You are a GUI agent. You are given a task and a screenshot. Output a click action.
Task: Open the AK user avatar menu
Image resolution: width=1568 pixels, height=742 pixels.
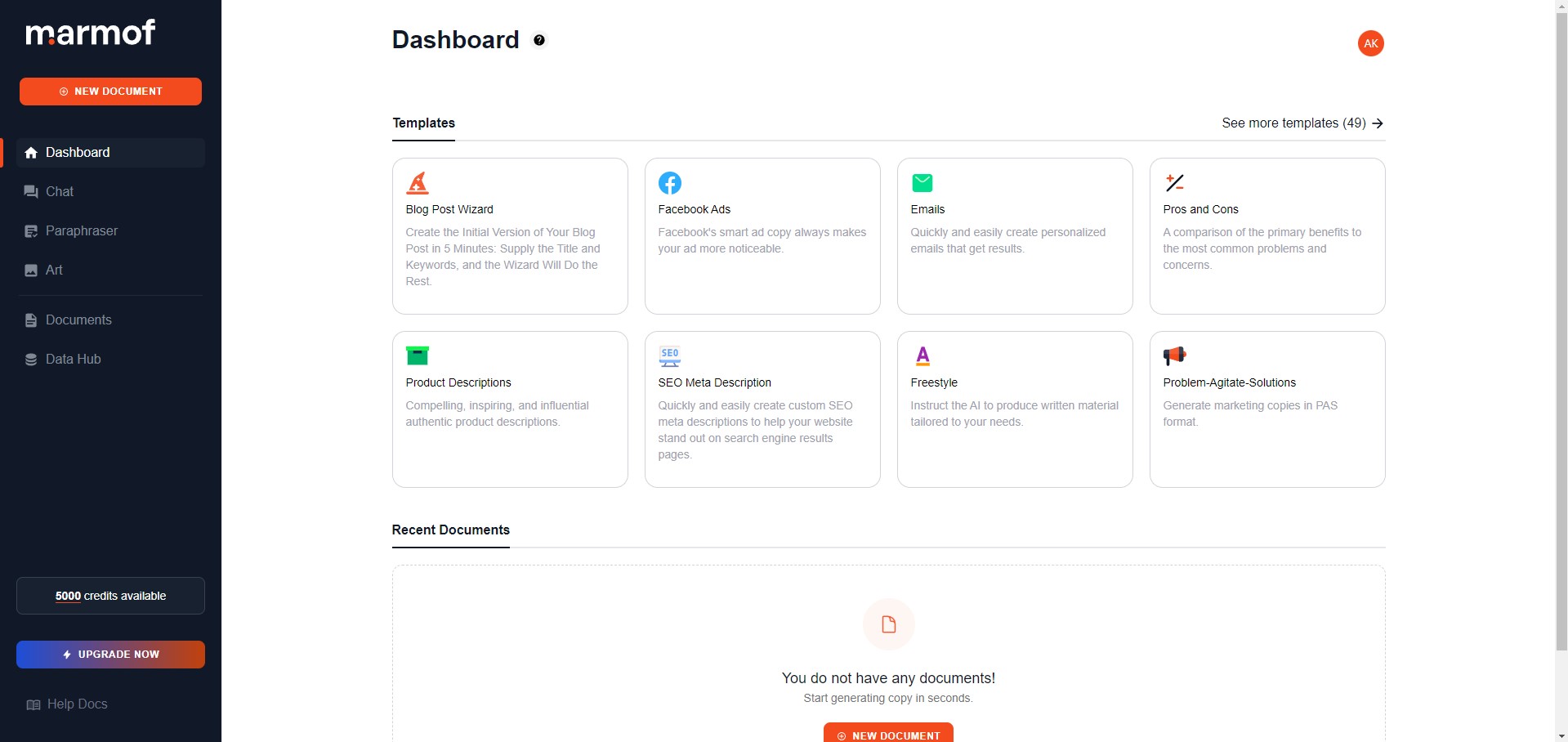pos(1371,43)
